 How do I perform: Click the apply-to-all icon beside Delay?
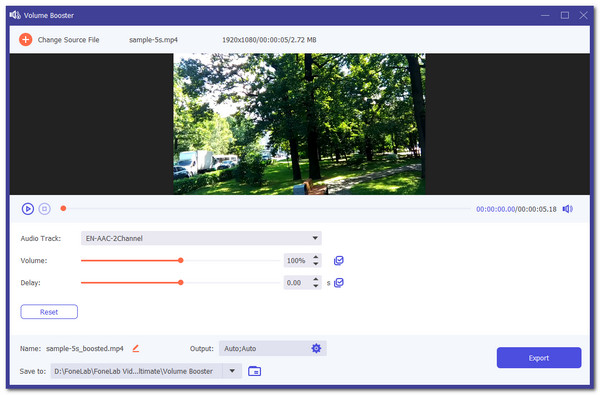[339, 283]
